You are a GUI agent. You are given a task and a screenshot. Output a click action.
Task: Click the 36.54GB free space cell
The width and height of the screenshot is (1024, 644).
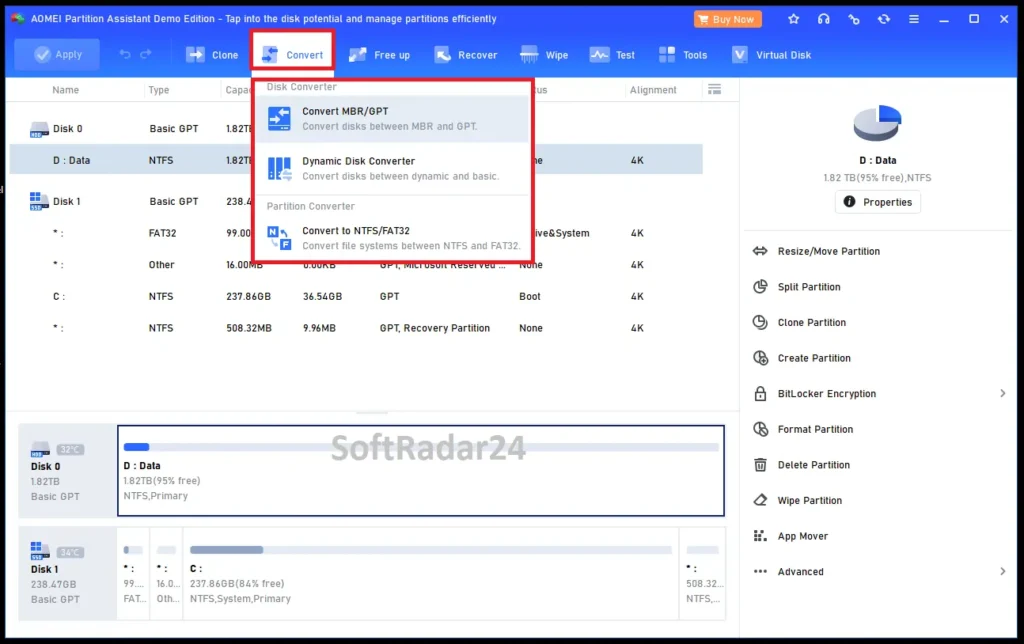[322, 297]
